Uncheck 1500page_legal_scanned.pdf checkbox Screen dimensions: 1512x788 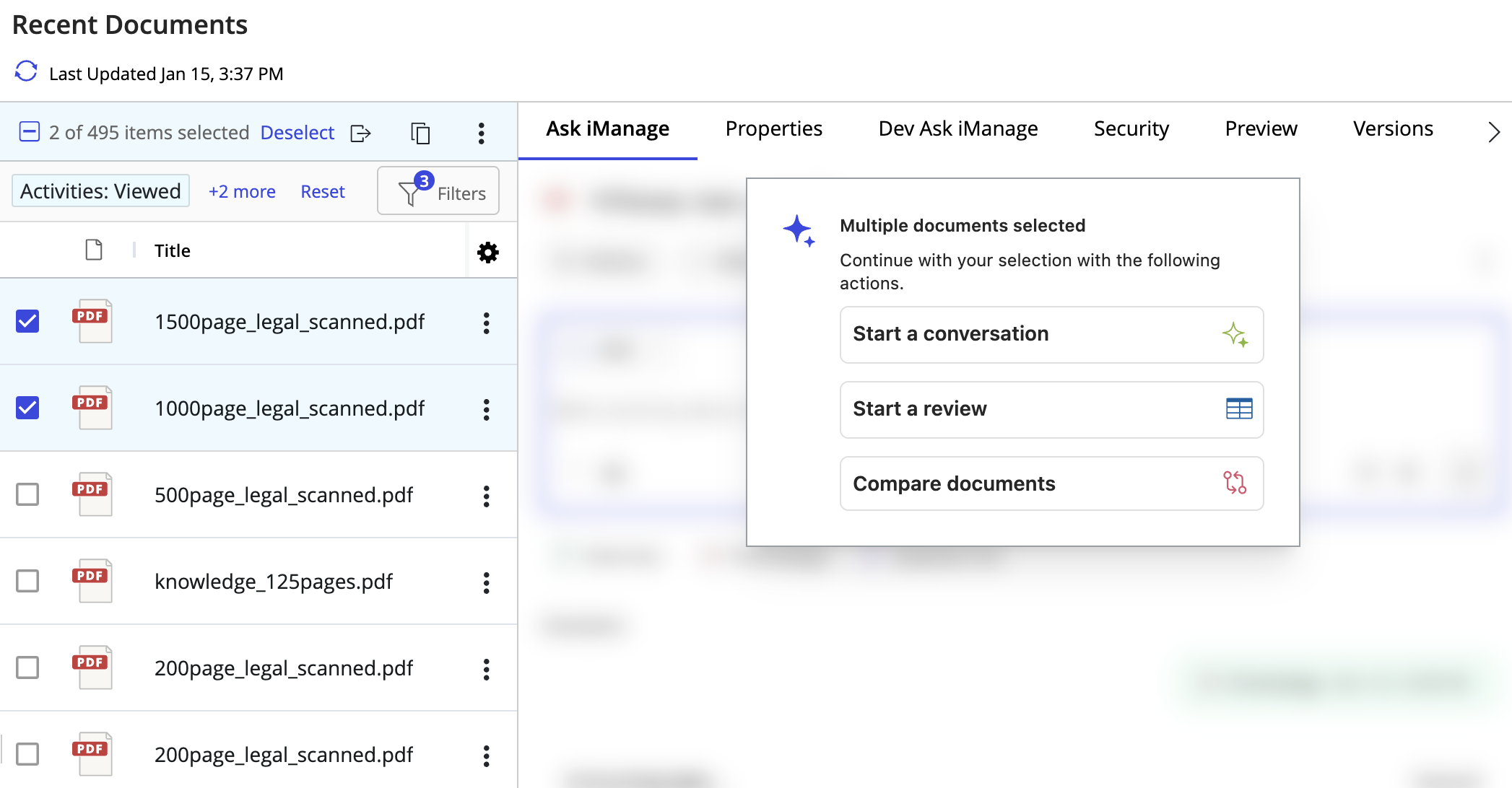tap(27, 321)
